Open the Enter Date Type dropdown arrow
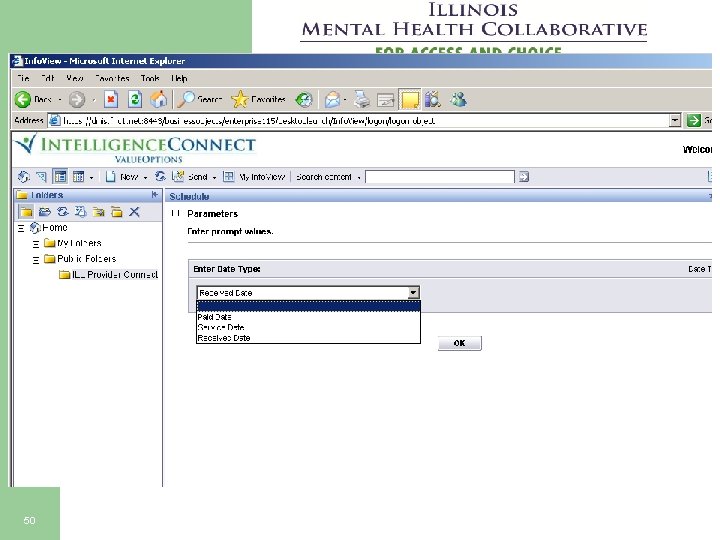The height and width of the screenshot is (540, 720). point(413,292)
